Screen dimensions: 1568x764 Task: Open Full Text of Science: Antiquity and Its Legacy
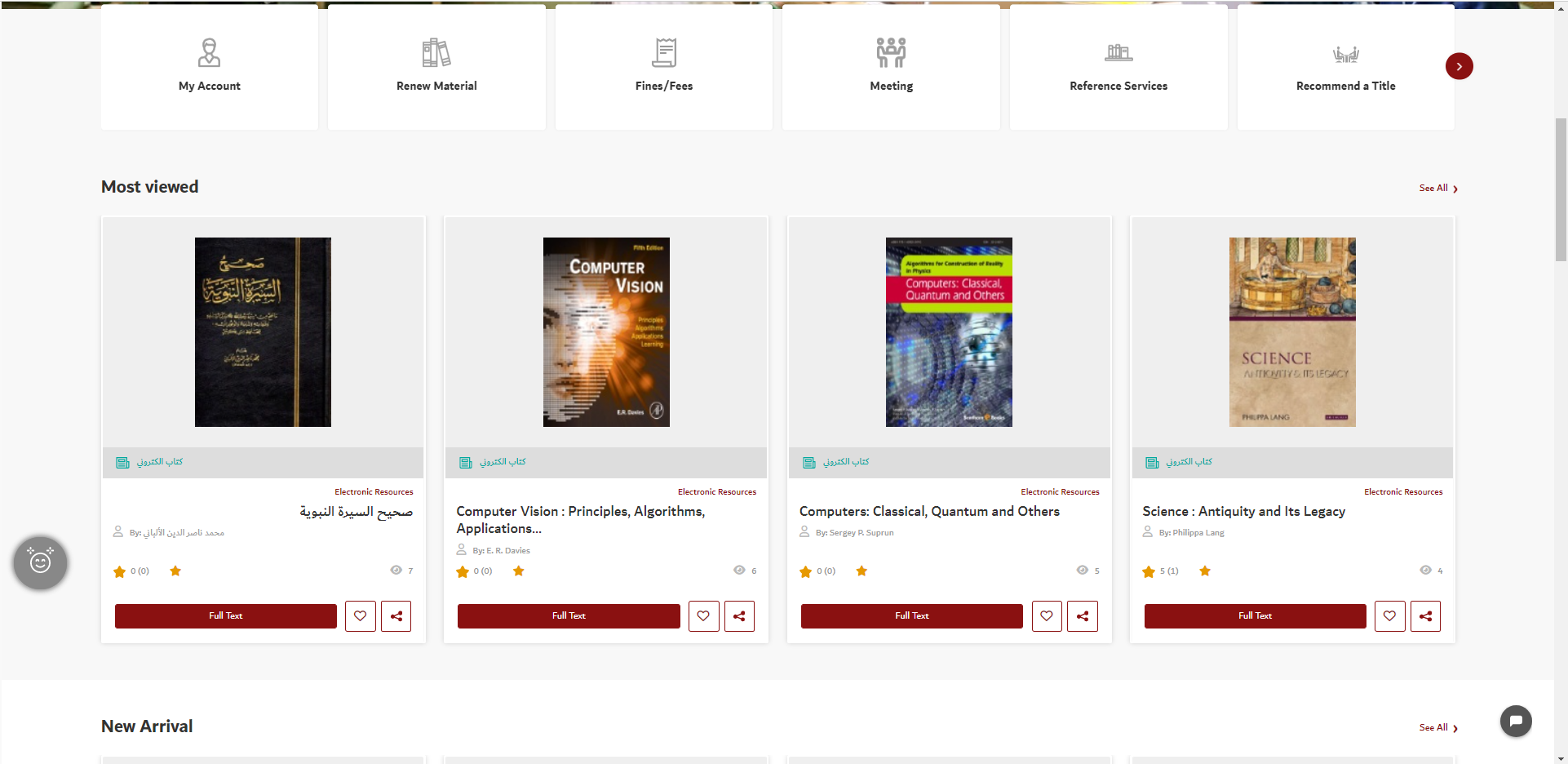click(x=1255, y=616)
